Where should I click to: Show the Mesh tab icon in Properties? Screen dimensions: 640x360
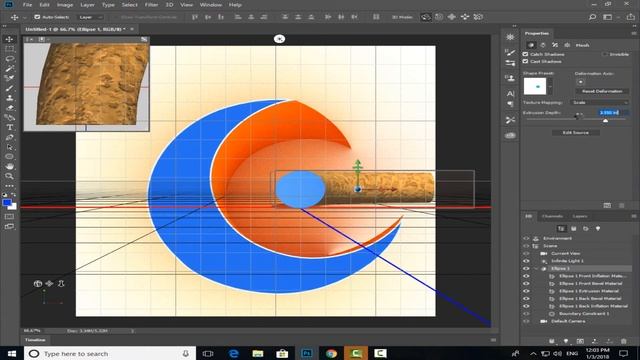coord(531,45)
